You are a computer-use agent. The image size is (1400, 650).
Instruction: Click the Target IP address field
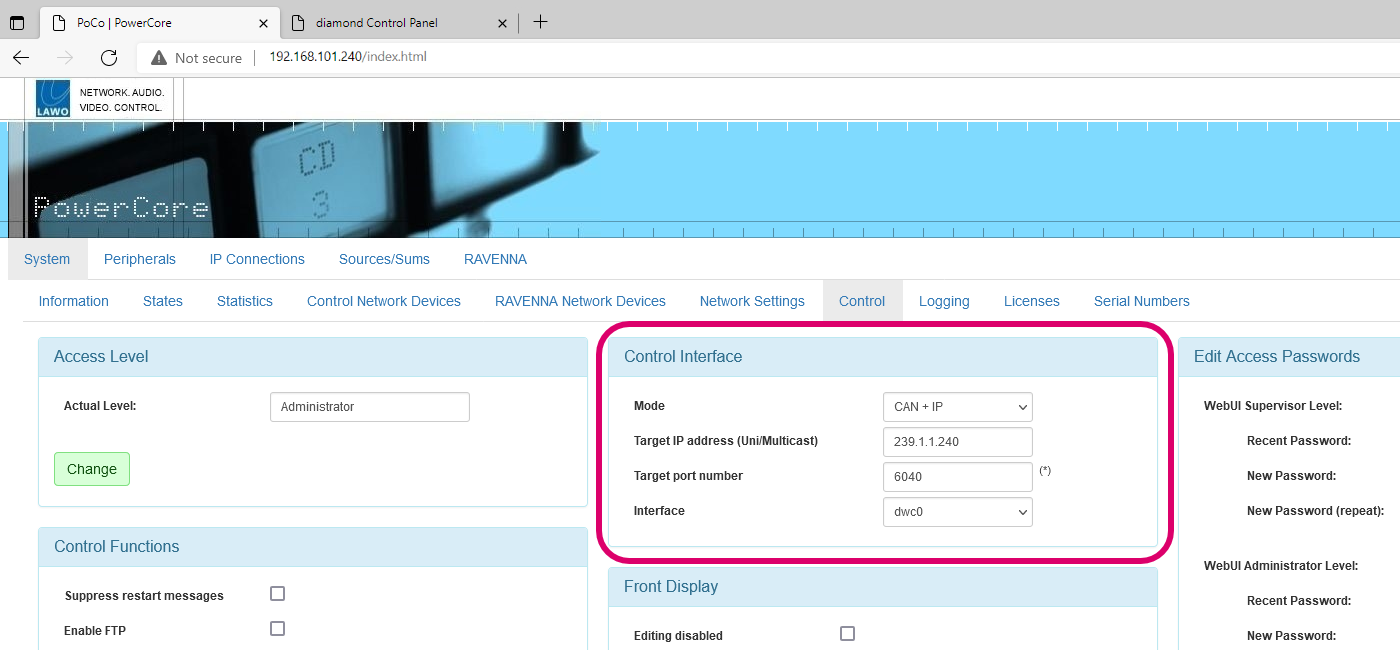[957, 442]
